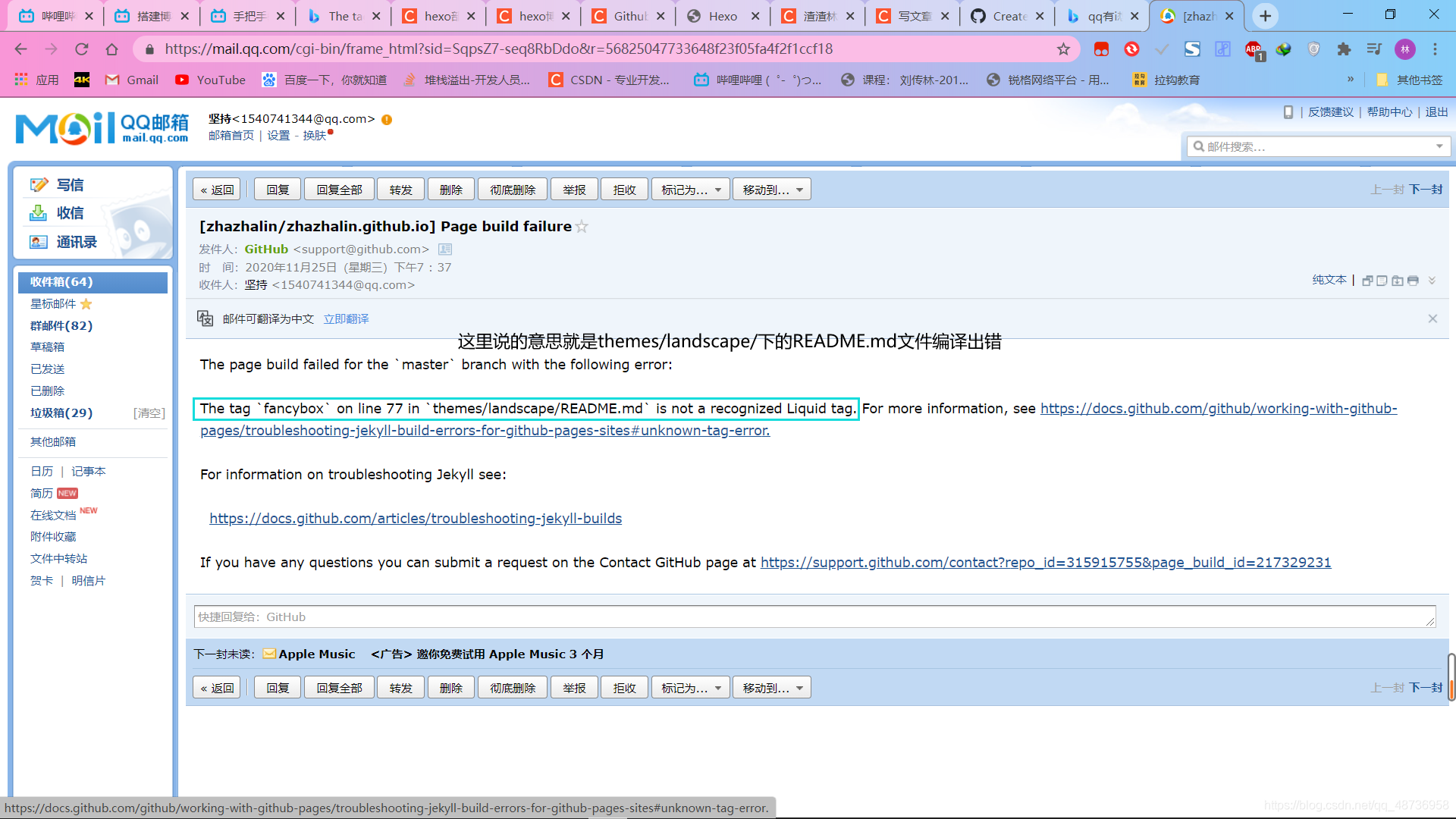The width and height of the screenshot is (1456, 819).
Task: Log out with 退出 link
Action: pyautogui.click(x=1436, y=112)
